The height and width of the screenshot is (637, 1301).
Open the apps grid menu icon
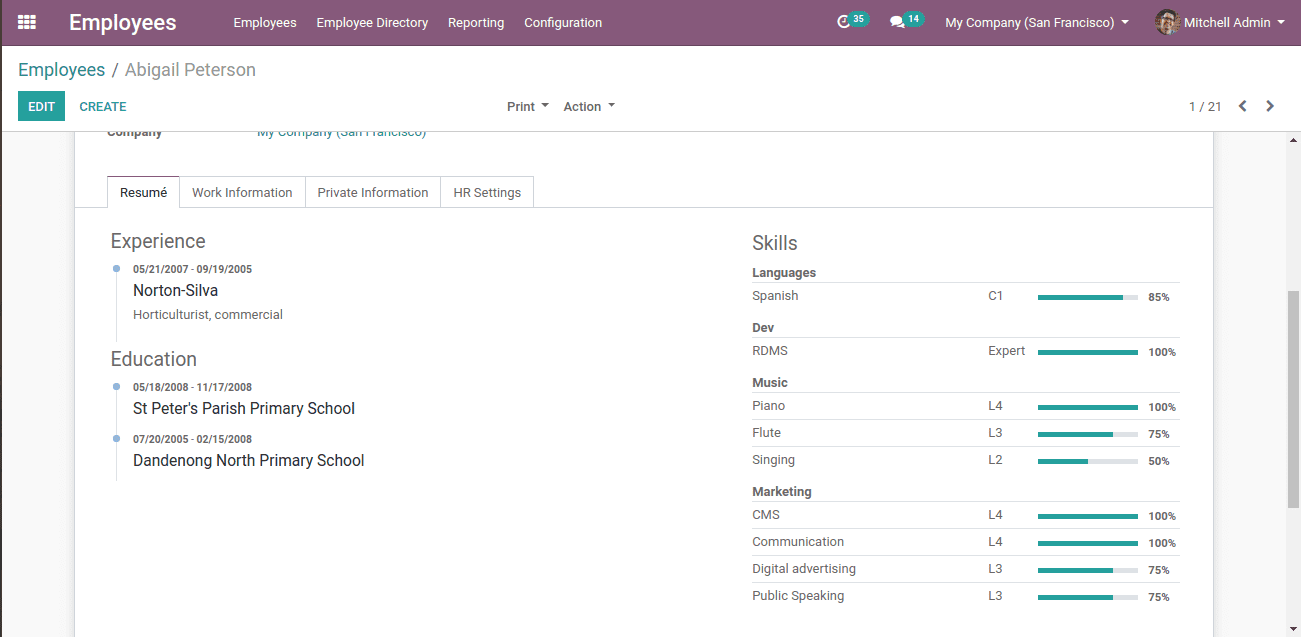27,22
